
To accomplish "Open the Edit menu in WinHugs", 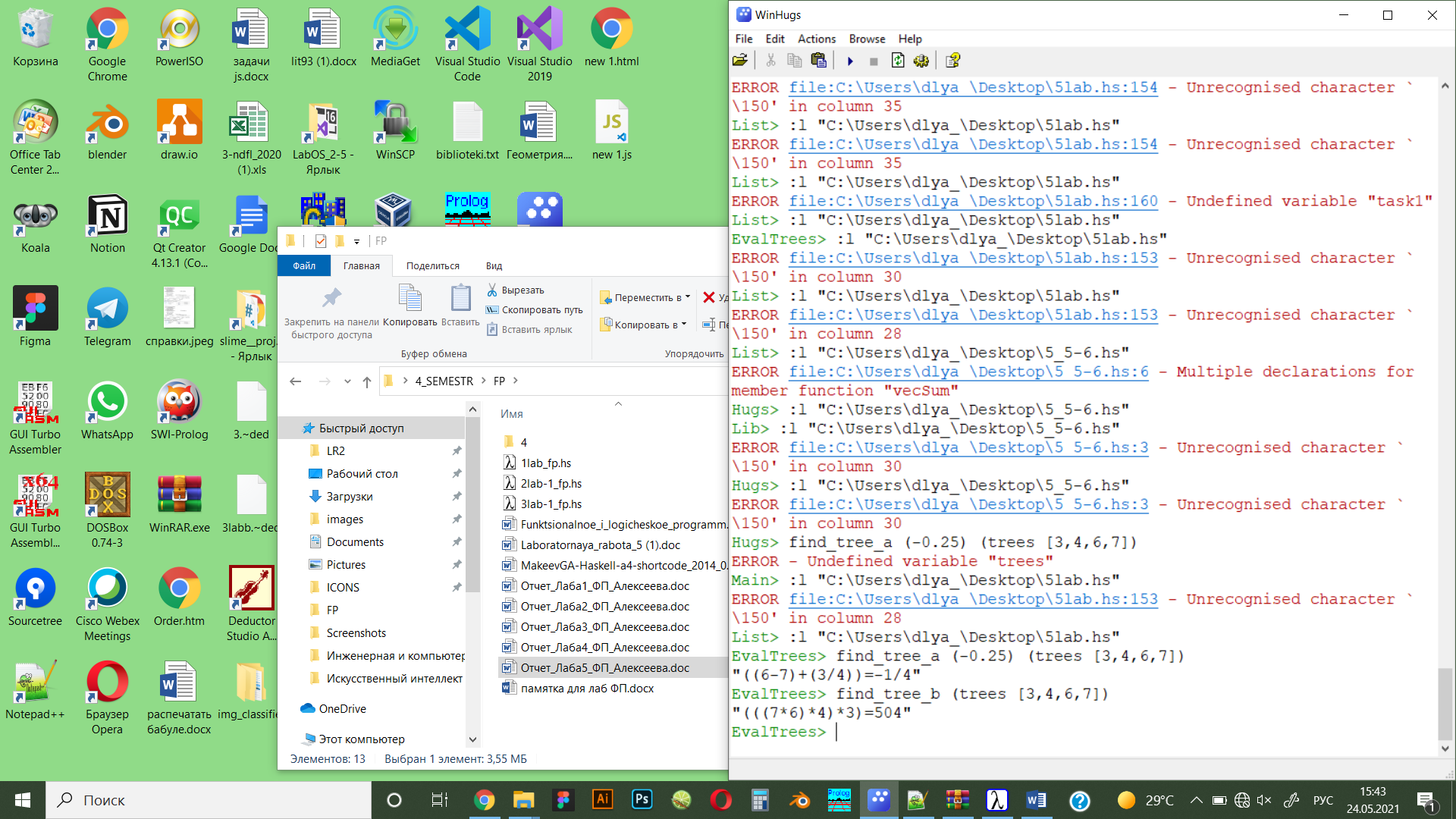I will pyautogui.click(x=775, y=39).
